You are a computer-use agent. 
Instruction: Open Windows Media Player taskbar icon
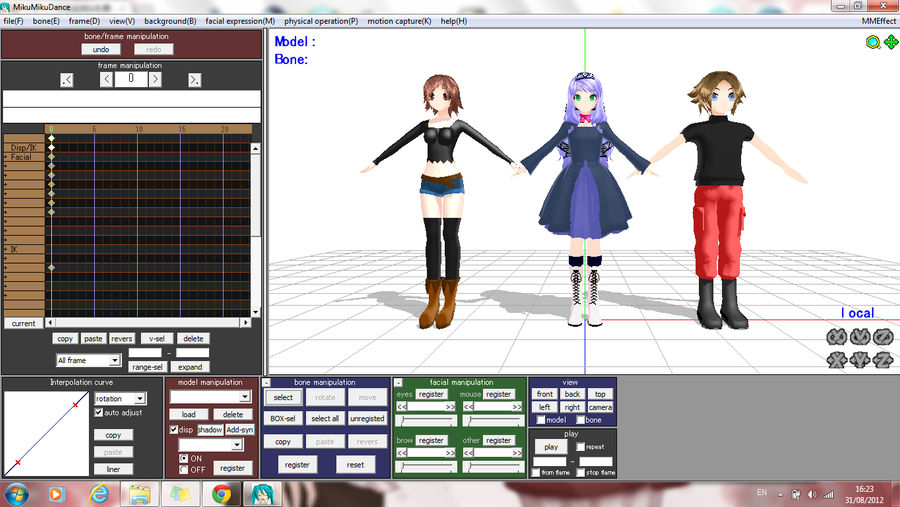pyautogui.click(x=56, y=494)
